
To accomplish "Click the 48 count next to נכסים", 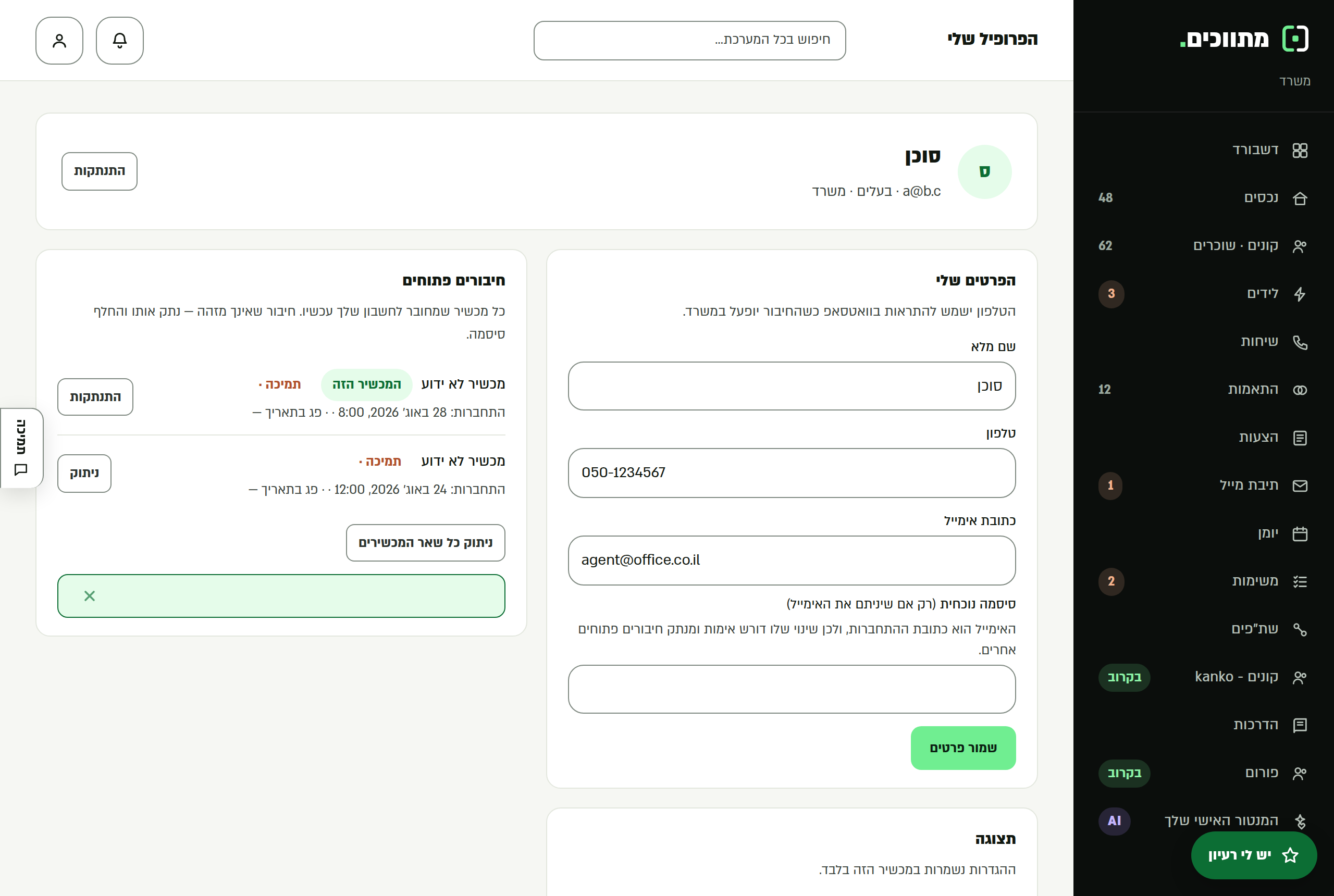I will tap(1105, 198).
